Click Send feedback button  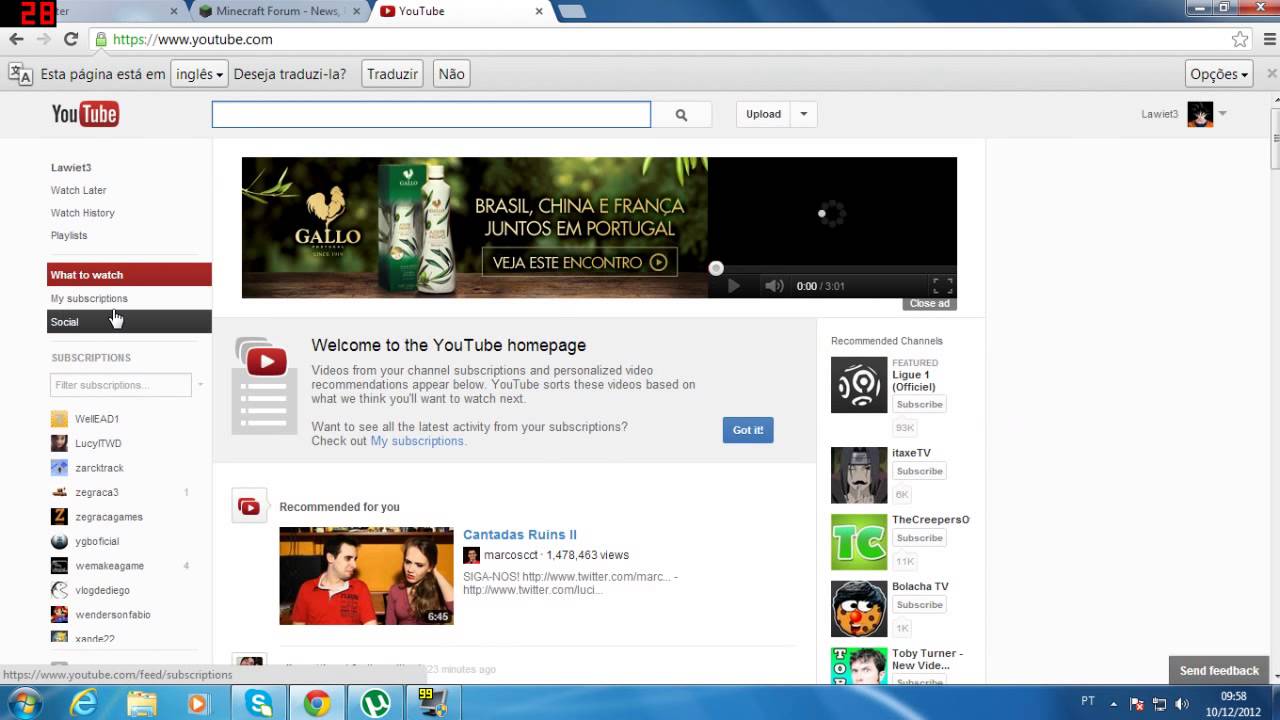[1219, 671]
